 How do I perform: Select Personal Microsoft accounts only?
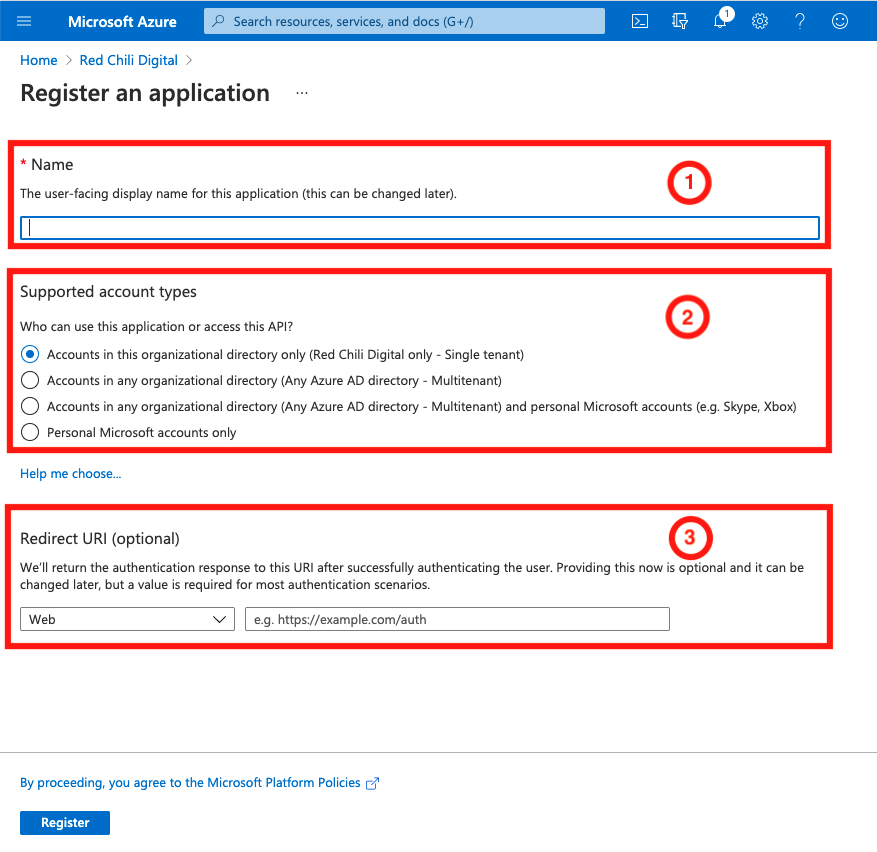(30, 432)
